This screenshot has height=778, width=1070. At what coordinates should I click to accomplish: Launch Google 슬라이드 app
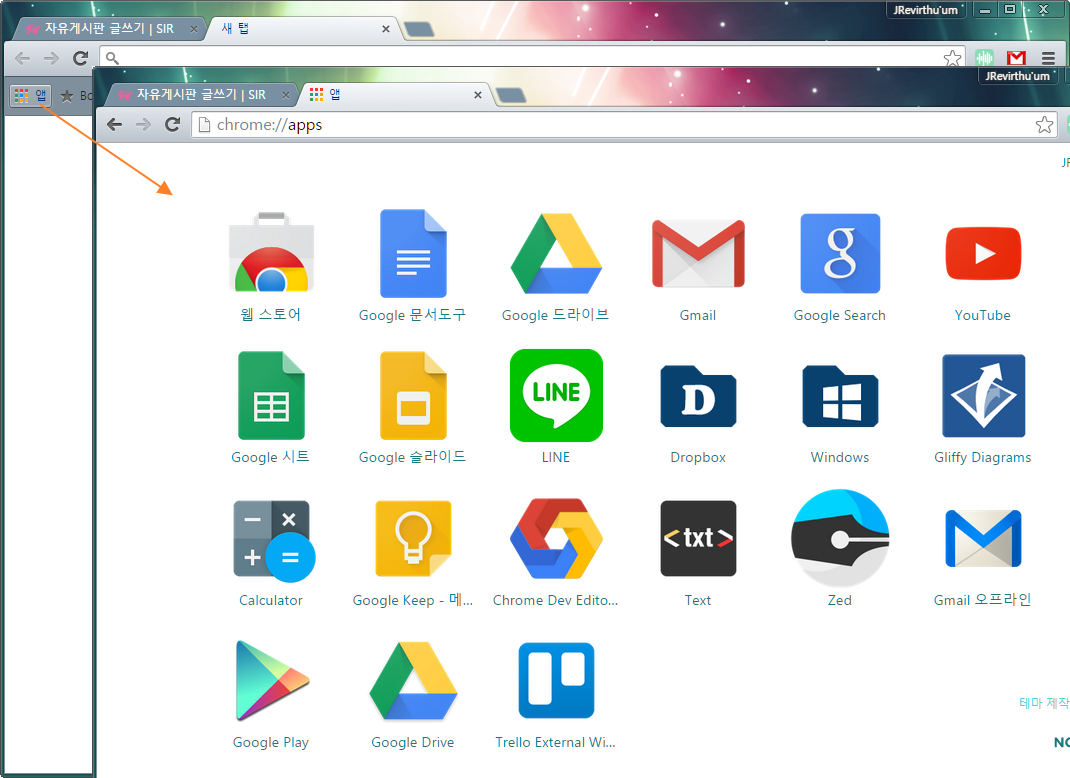coord(413,395)
